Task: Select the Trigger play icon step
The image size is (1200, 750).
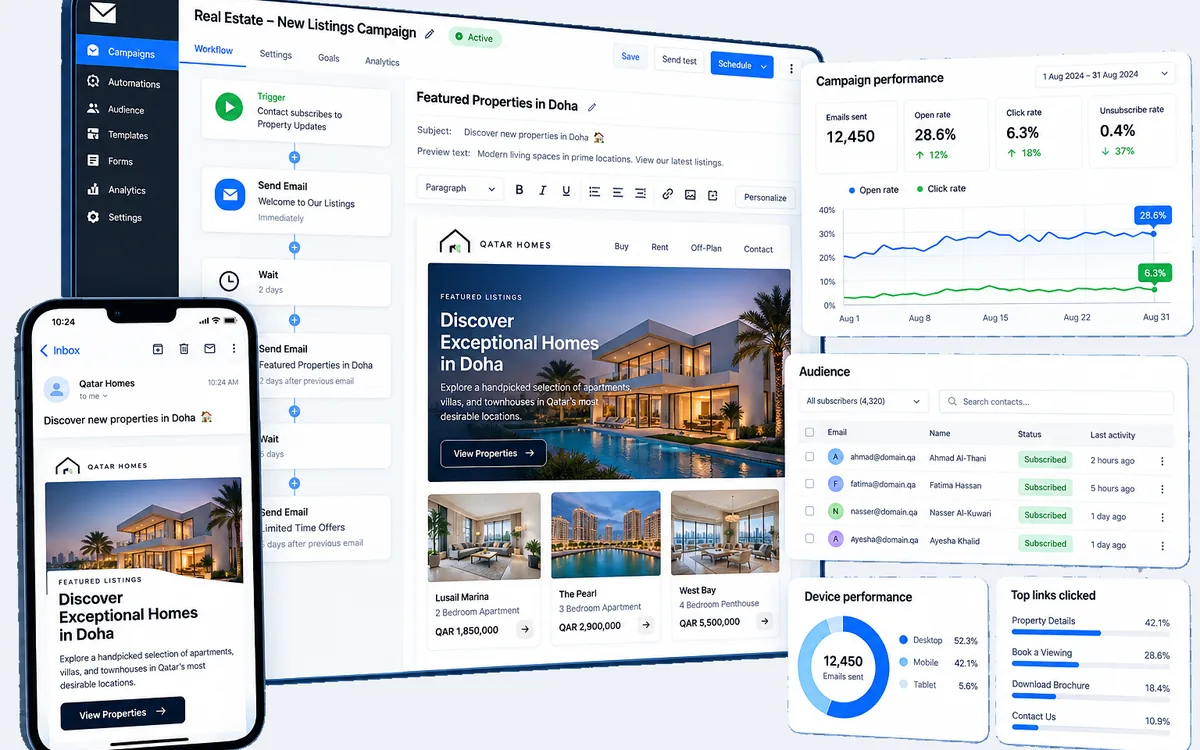Action: click(229, 106)
